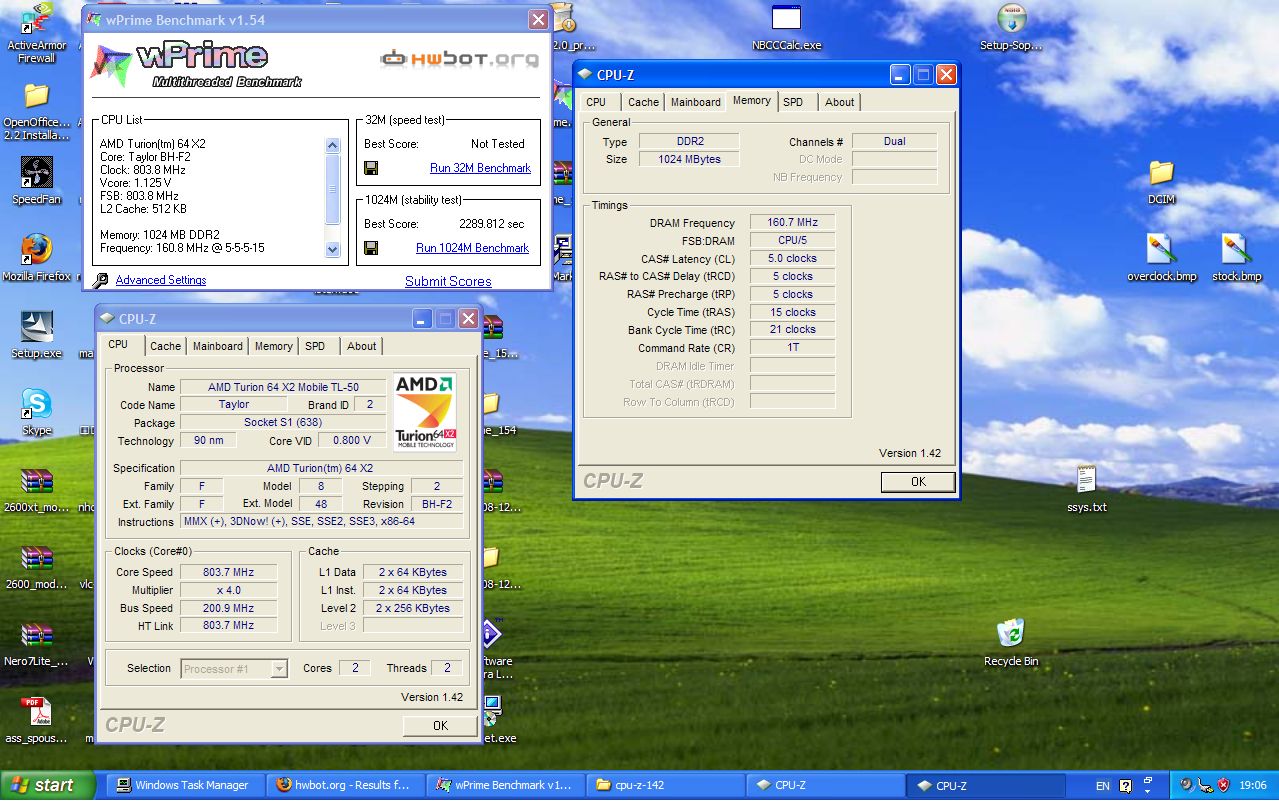Click the floppy save icon for 1024M test

(371, 248)
